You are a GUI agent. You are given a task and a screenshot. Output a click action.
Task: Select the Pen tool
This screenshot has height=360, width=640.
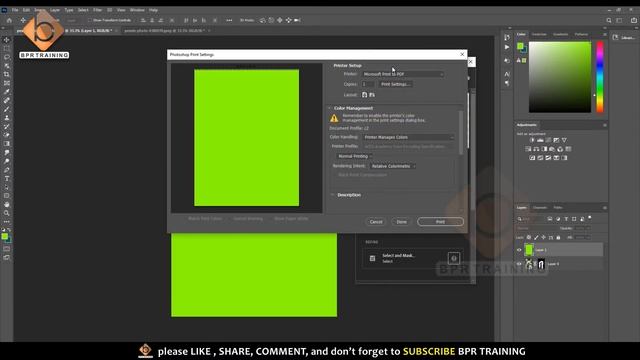coord(7,170)
